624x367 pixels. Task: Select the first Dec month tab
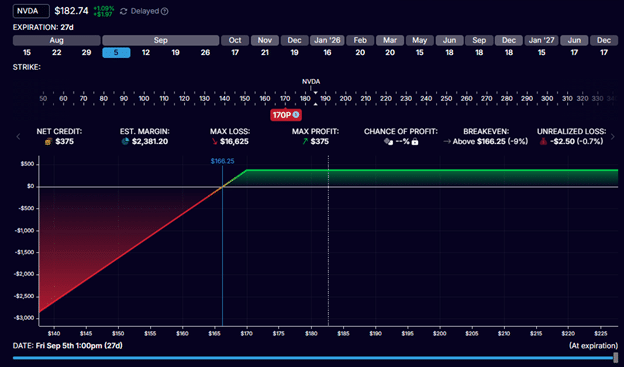click(x=294, y=40)
